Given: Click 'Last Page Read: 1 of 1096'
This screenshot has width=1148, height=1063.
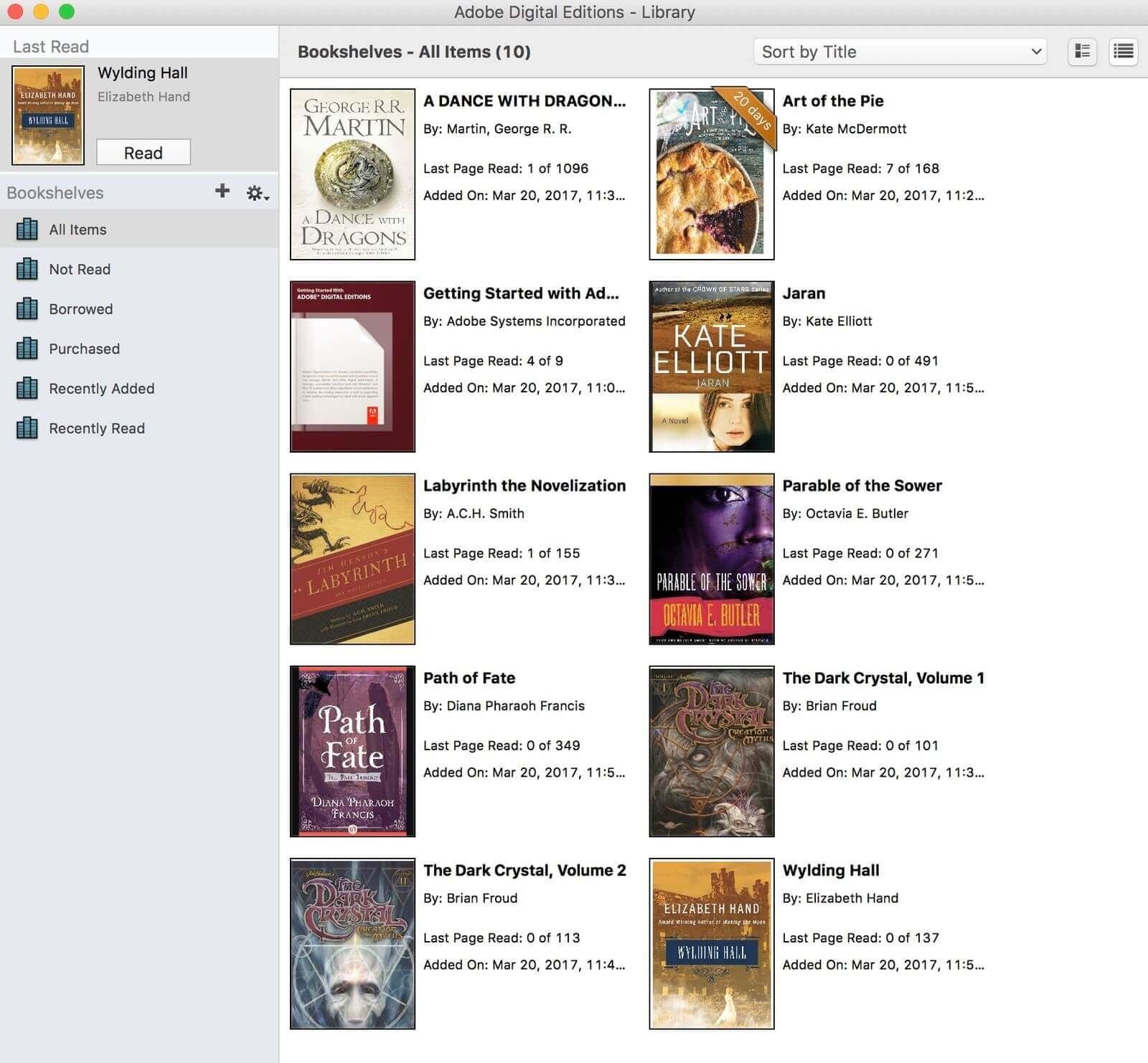Looking at the screenshot, I should click(506, 169).
